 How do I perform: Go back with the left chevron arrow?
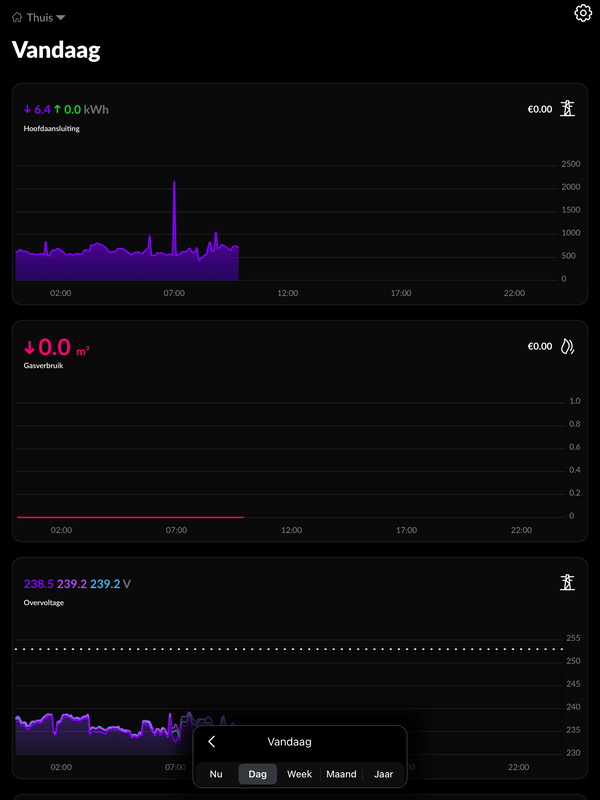pyautogui.click(x=212, y=742)
